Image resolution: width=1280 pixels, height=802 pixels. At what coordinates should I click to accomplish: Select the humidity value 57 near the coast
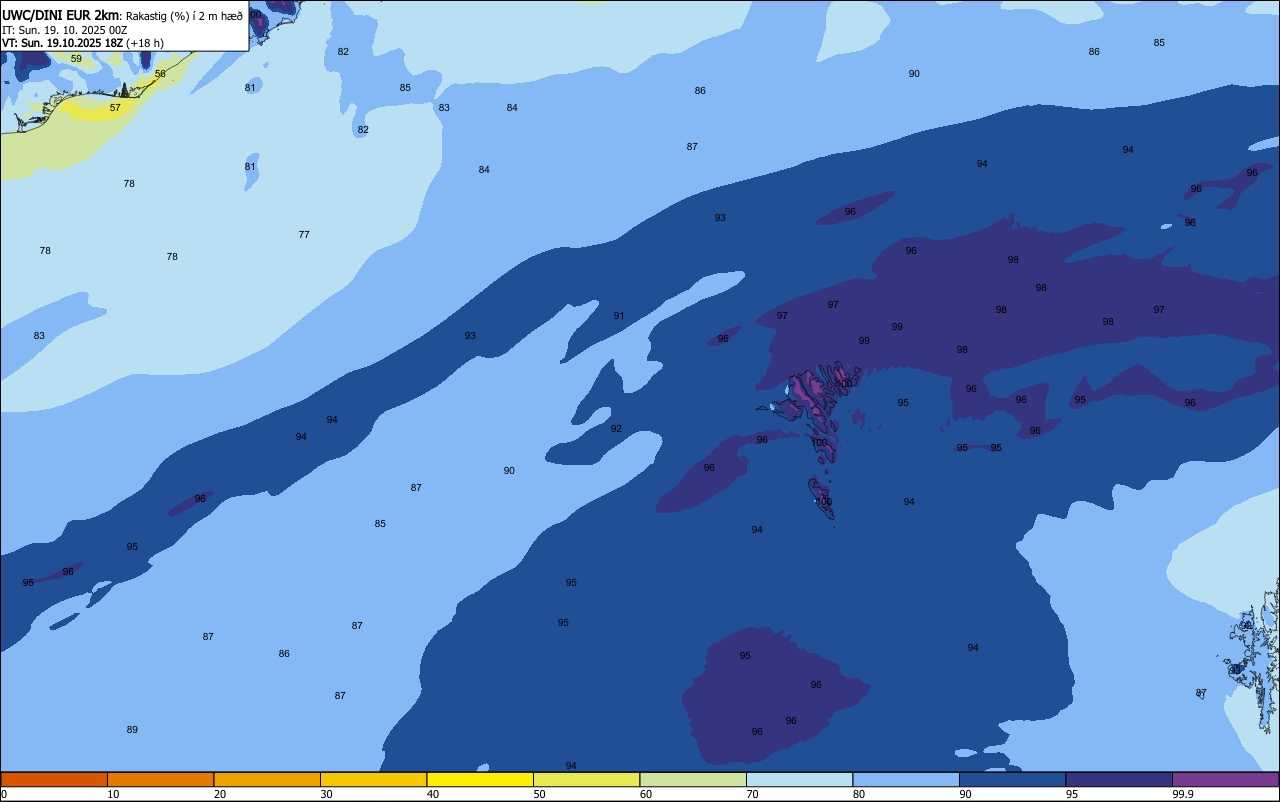115,108
